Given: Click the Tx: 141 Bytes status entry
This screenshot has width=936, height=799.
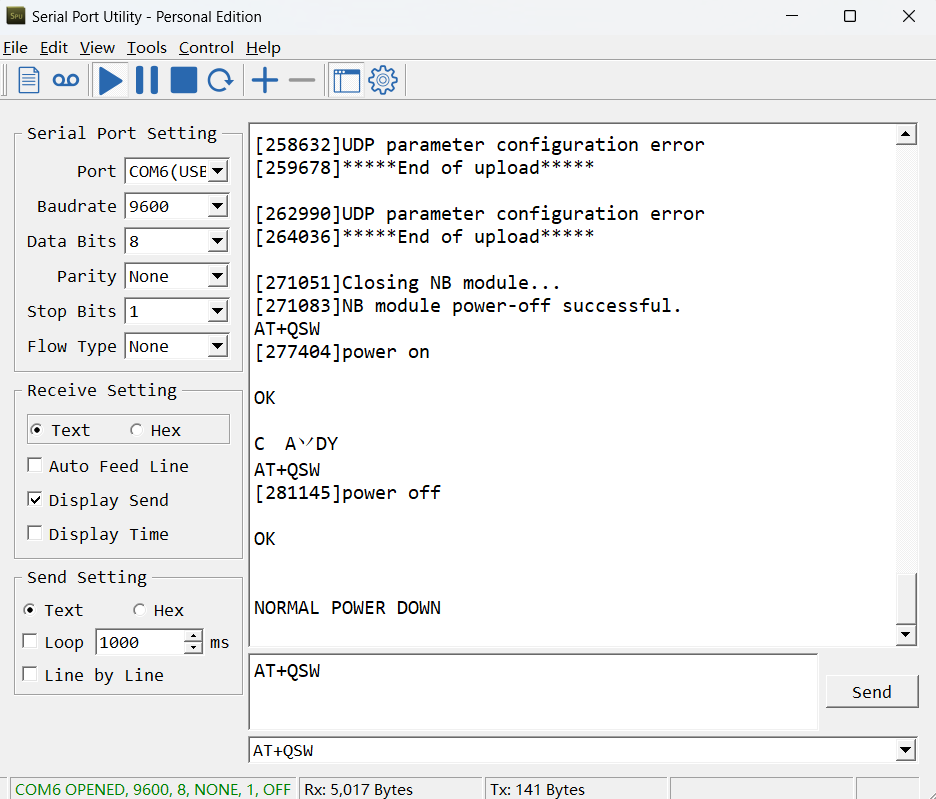Looking at the screenshot, I should (537, 789).
